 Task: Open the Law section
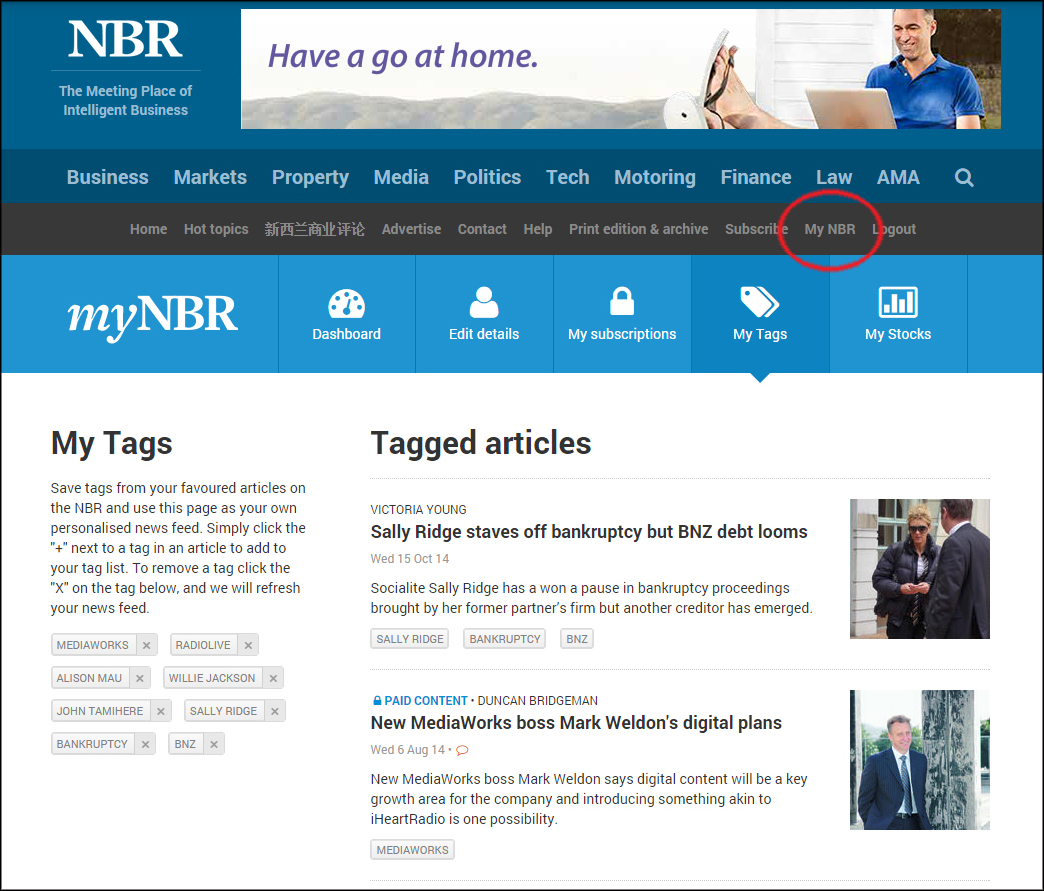coord(834,177)
